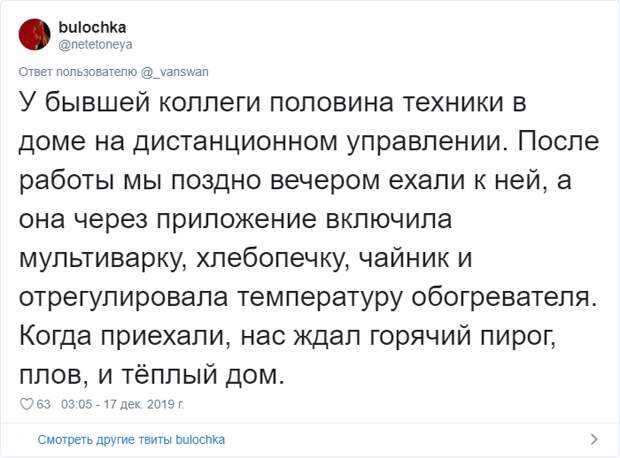Click the word 'приложение' in the tweet
The width and height of the screenshot is (620, 458).
[236, 220]
